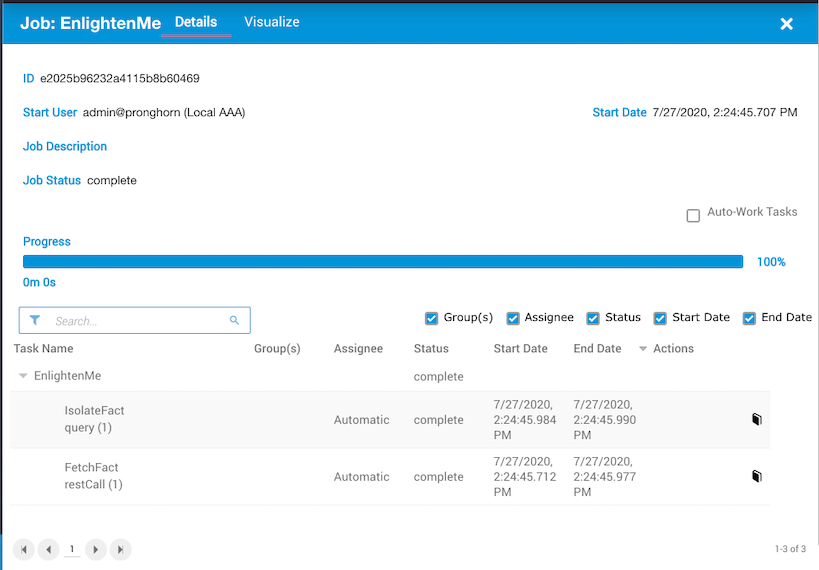Uncheck the End Date column checkbox
The image size is (819, 570).
coord(749,318)
